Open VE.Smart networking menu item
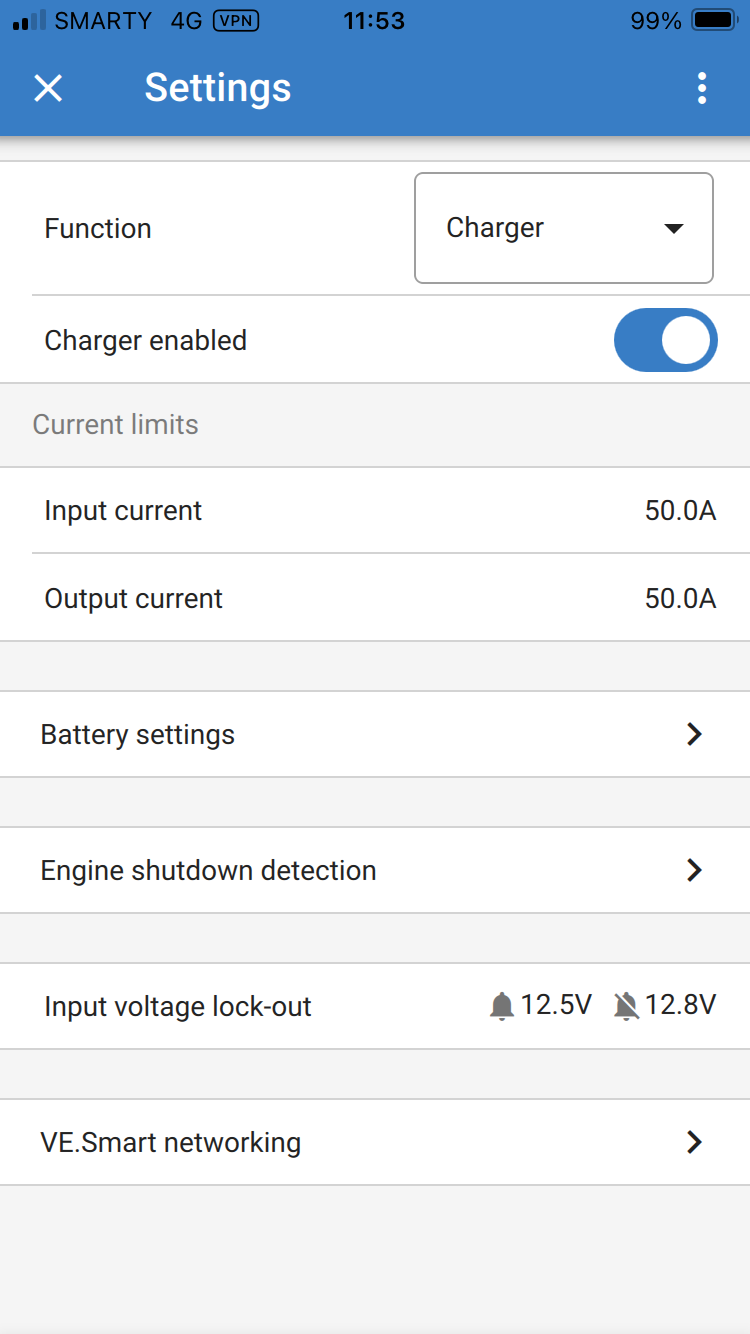Screen dimensions: 750x1334 click(x=170, y=1142)
